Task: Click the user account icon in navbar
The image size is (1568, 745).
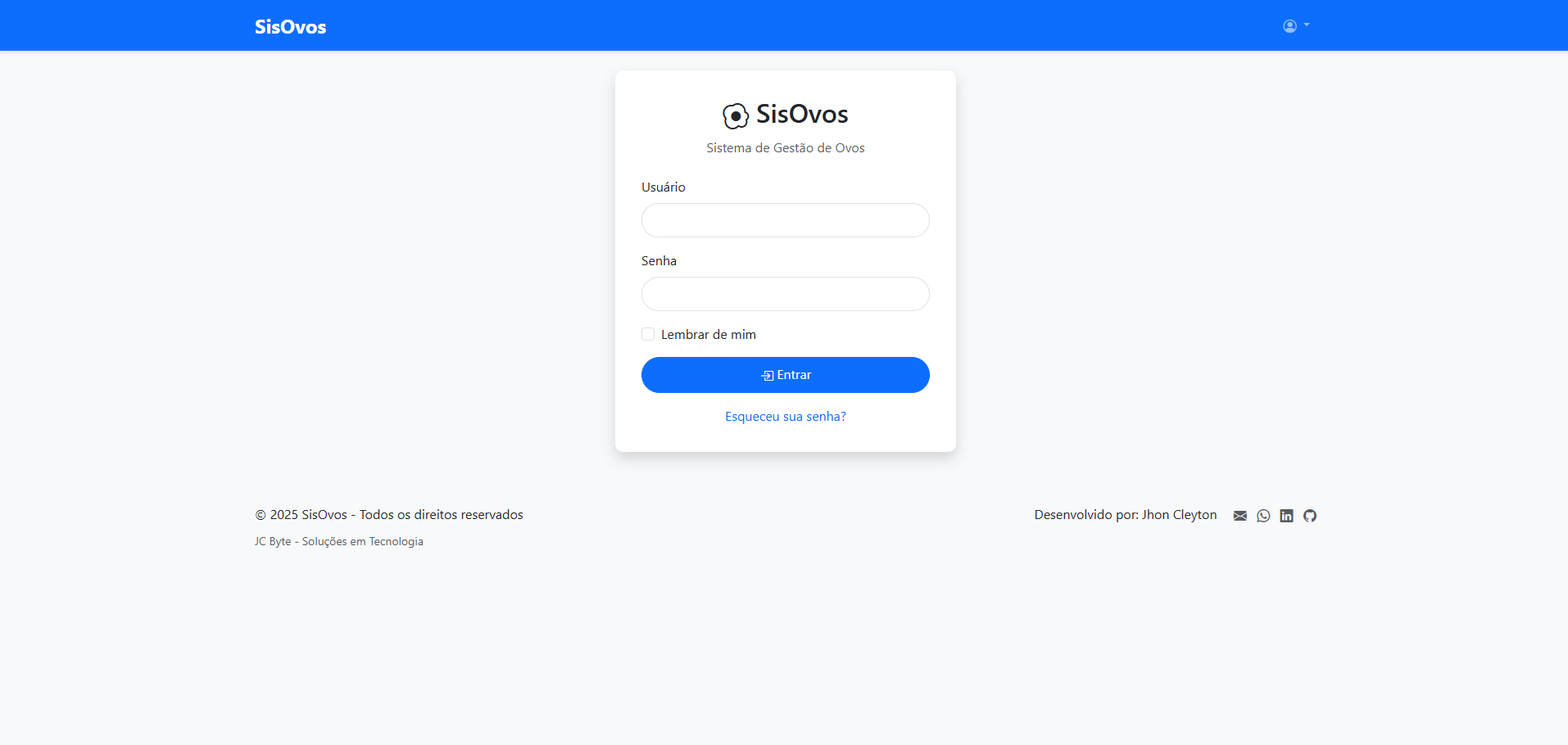Action: click(1289, 26)
